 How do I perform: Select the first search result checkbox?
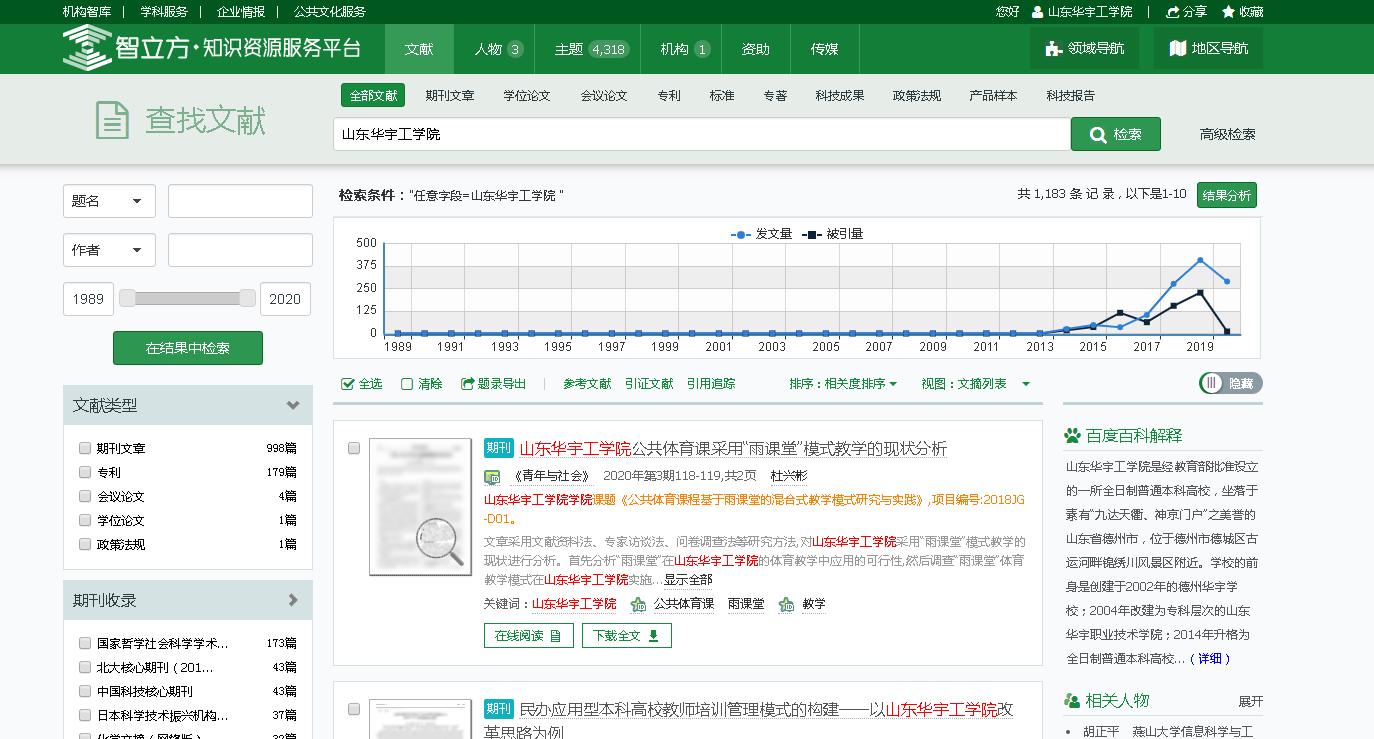pos(354,448)
